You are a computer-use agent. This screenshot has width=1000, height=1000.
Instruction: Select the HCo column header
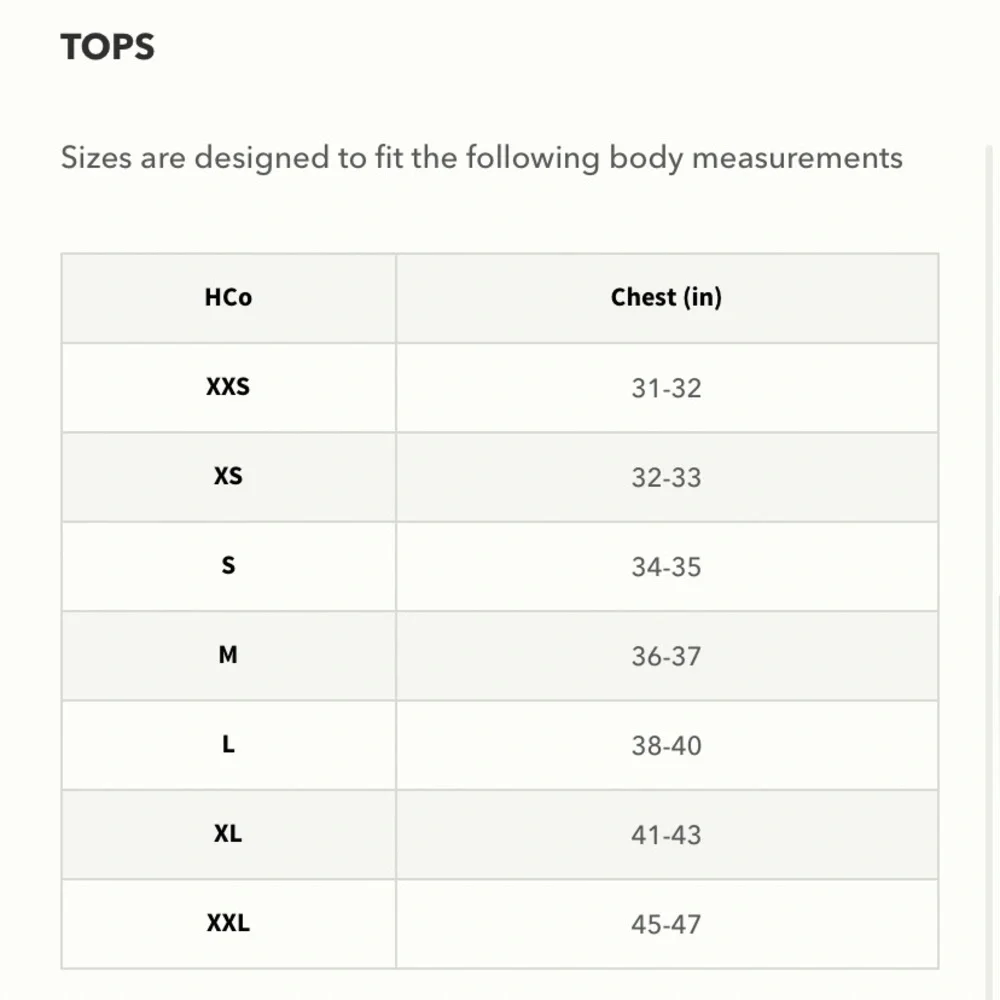pyautogui.click(x=228, y=298)
